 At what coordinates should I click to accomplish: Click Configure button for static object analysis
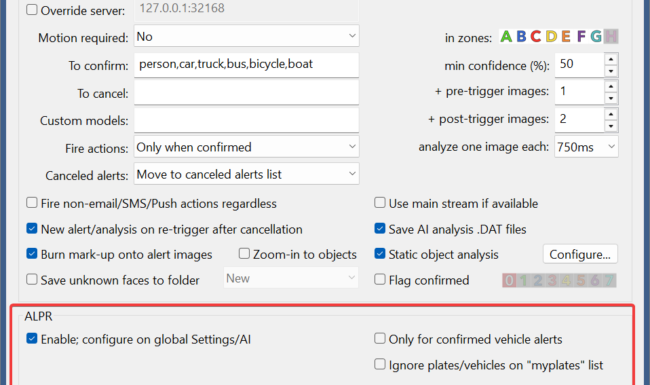[580, 254]
